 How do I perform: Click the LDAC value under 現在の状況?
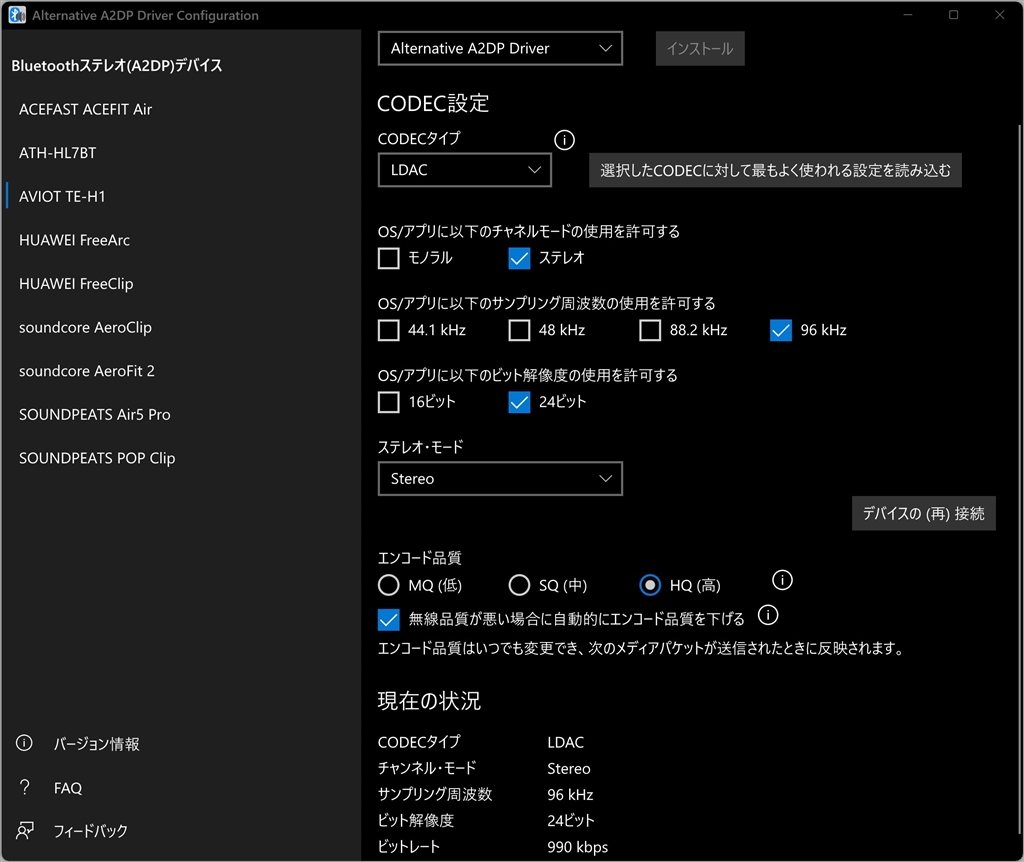click(566, 742)
